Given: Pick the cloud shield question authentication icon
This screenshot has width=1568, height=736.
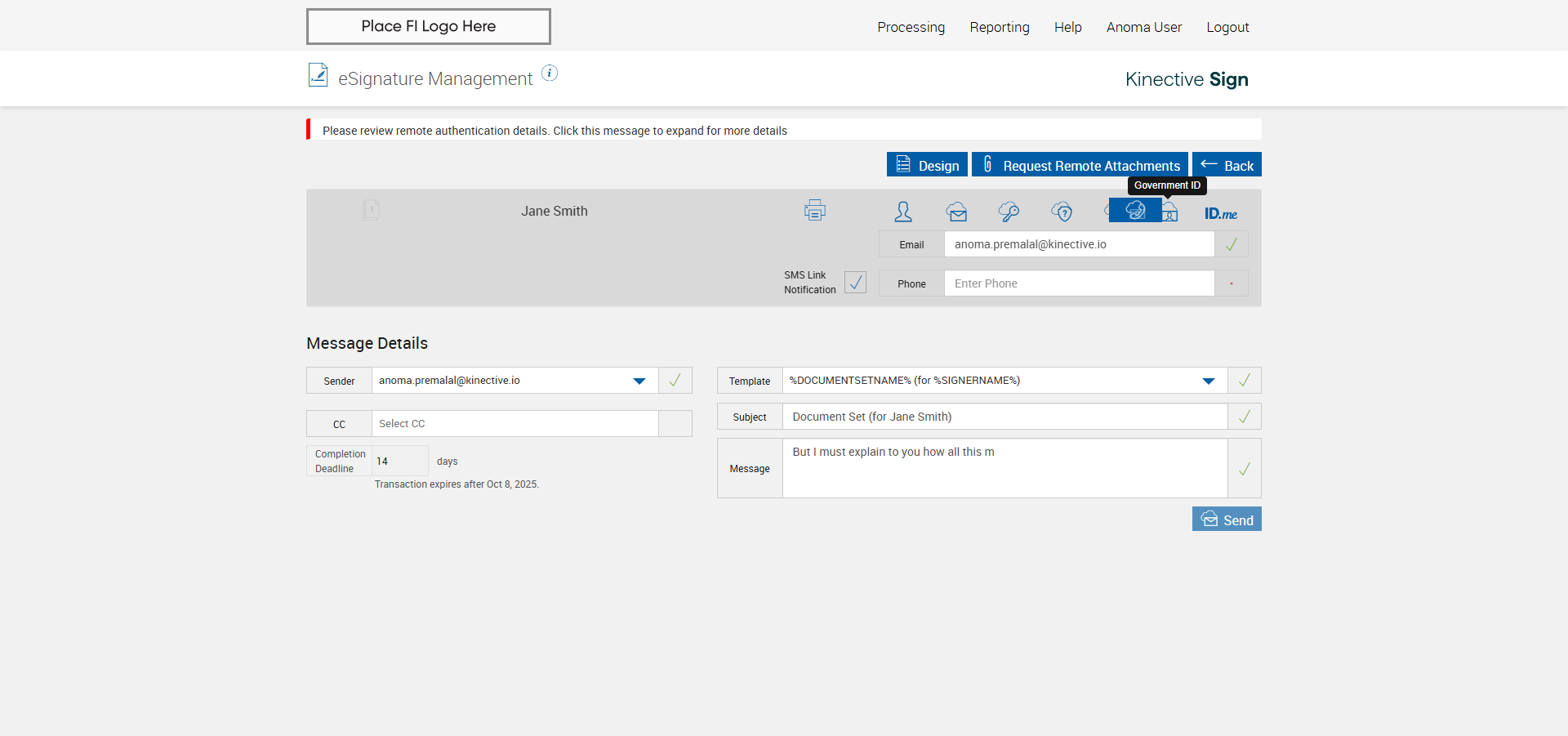Looking at the screenshot, I should click(1062, 212).
